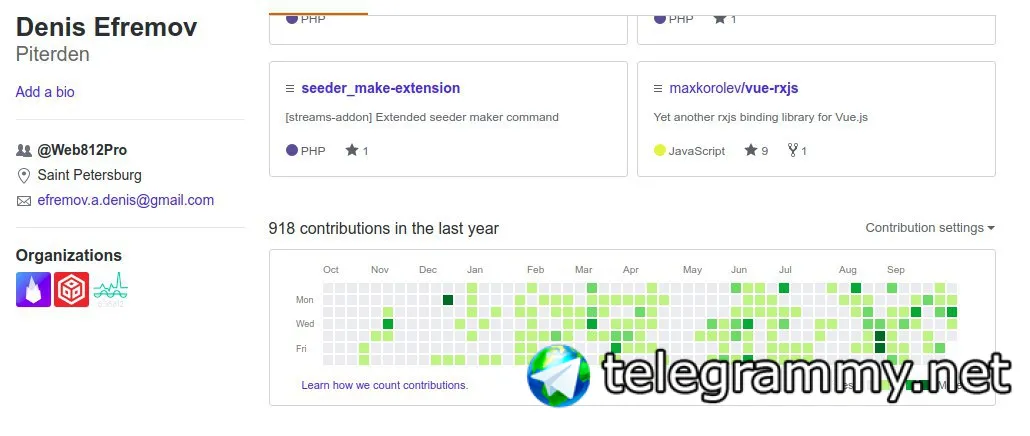Grab the reorder handle of vue-rxjs card
The width and height of the screenshot is (1030, 436).
pos(658,89)
